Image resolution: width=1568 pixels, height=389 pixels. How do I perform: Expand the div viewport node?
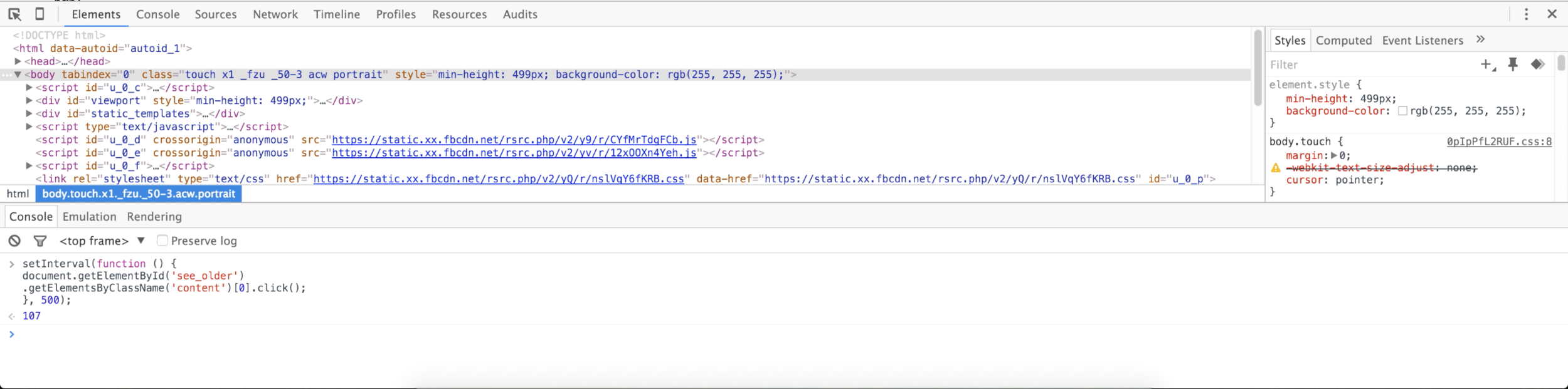(29, 100)
